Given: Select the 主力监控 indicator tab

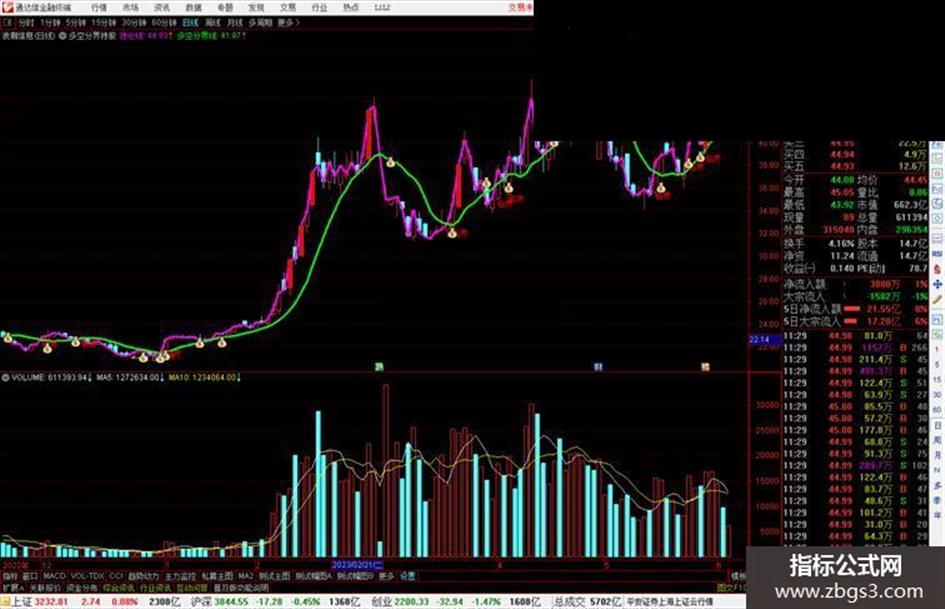Looking at the screenshot, I should [x=180, y=576].
